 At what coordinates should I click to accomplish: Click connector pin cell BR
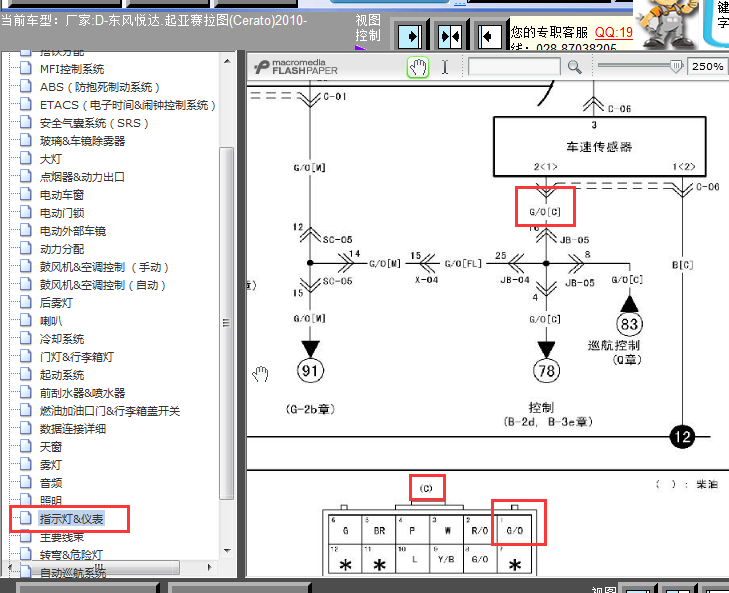pyautogui.click(x=379, y=531)
